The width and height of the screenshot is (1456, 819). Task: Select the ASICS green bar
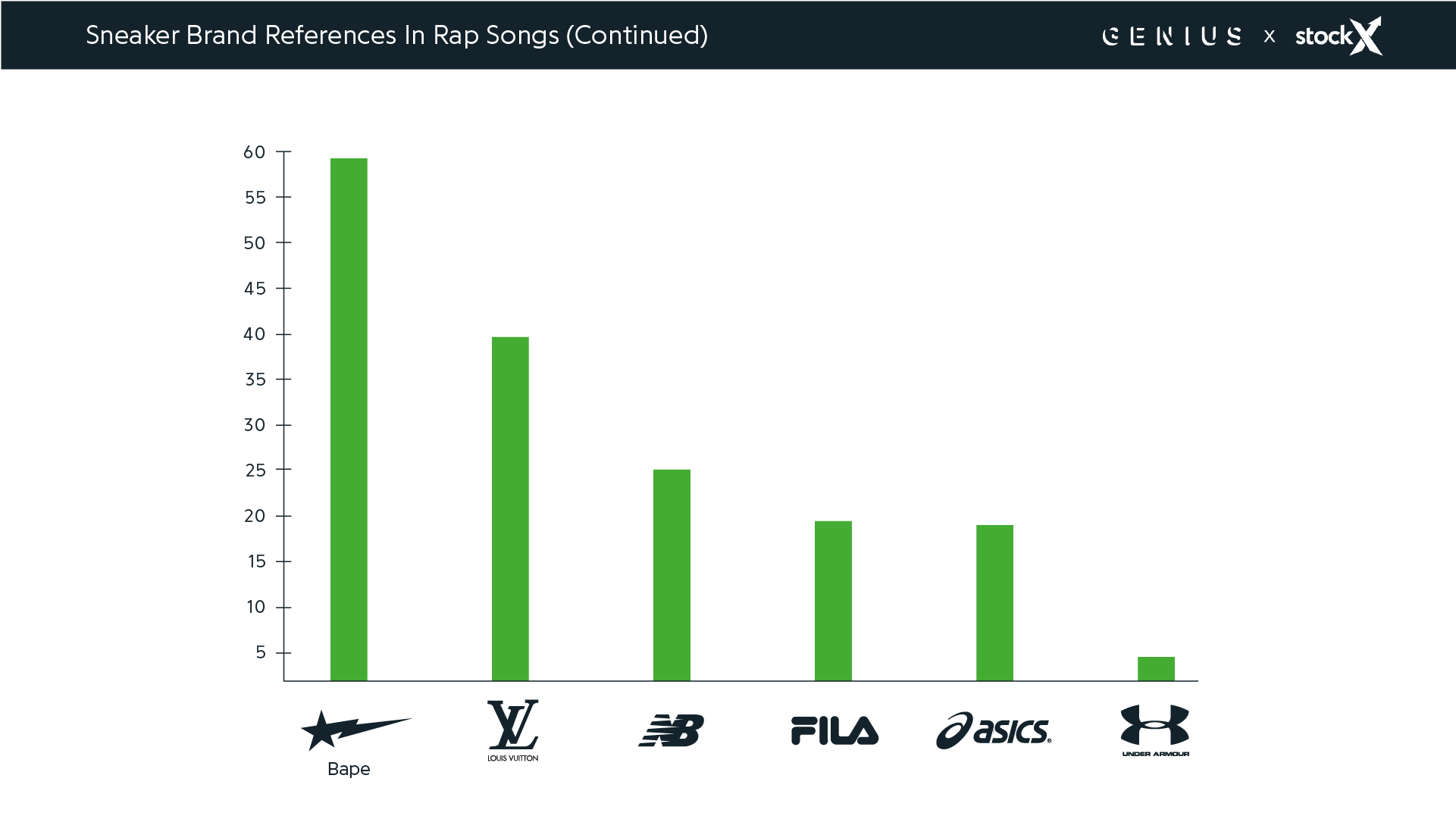click(x=994, y=603)
